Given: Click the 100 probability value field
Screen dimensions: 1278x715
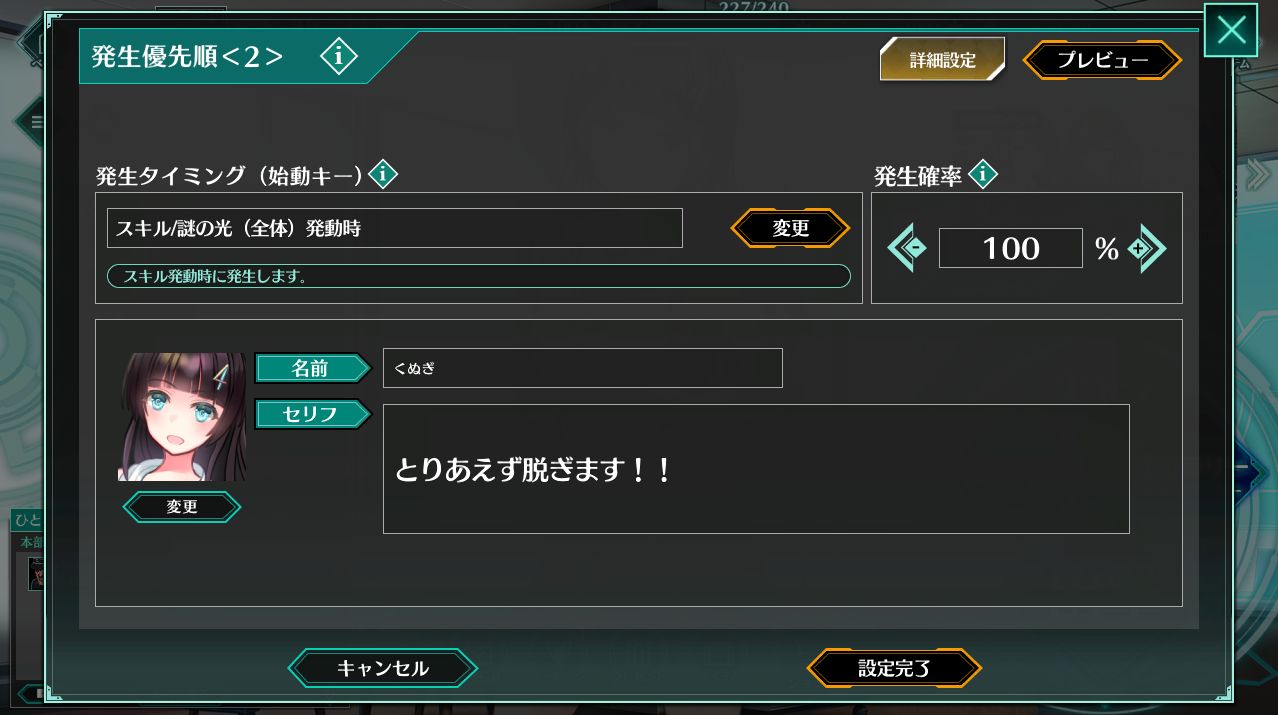Looking at the screenshot, I should (1010, 248).
